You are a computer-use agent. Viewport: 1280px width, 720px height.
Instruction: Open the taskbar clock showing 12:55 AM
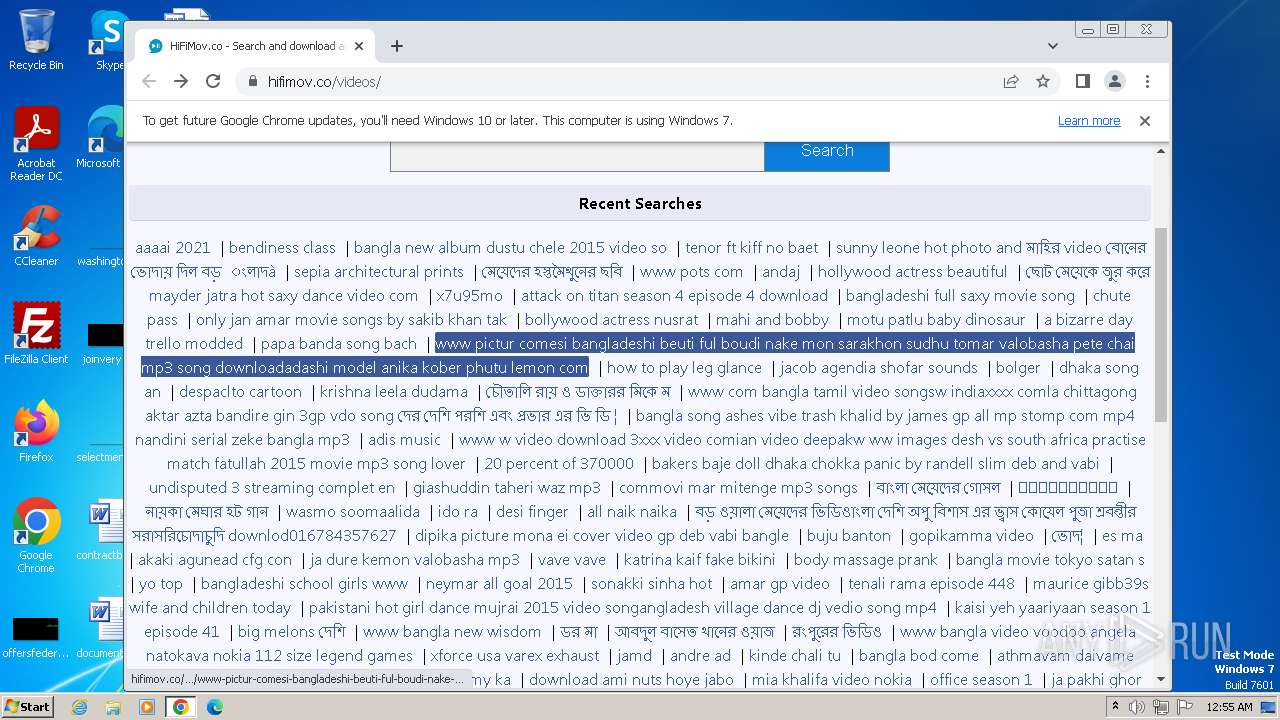[1229, 707]
